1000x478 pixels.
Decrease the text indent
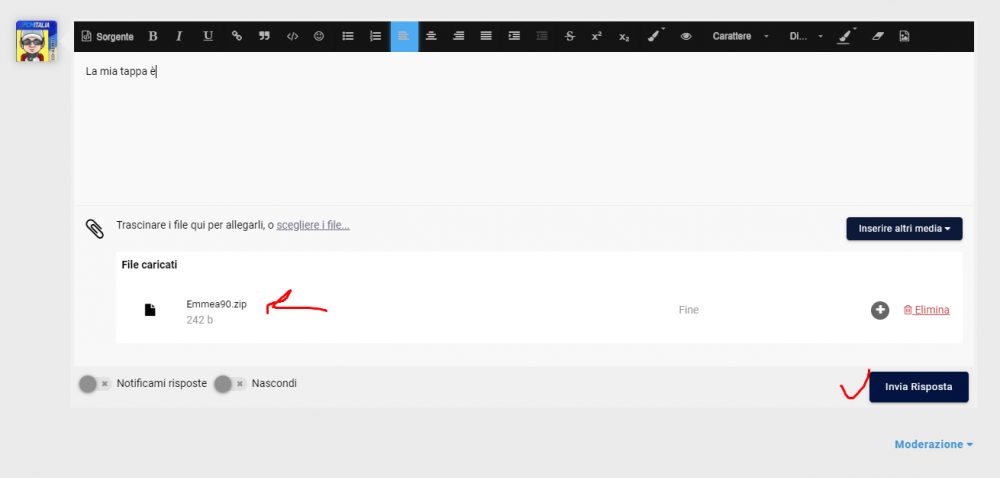[x=541, y=37]
